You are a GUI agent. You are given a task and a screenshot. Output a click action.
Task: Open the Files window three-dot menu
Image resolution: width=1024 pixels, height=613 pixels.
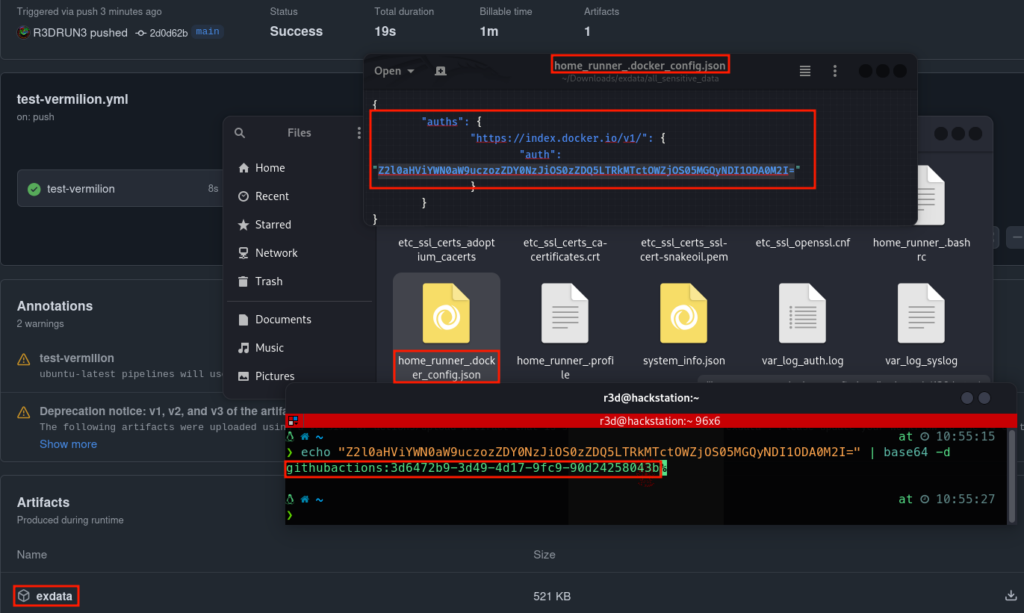coord(359,133)
